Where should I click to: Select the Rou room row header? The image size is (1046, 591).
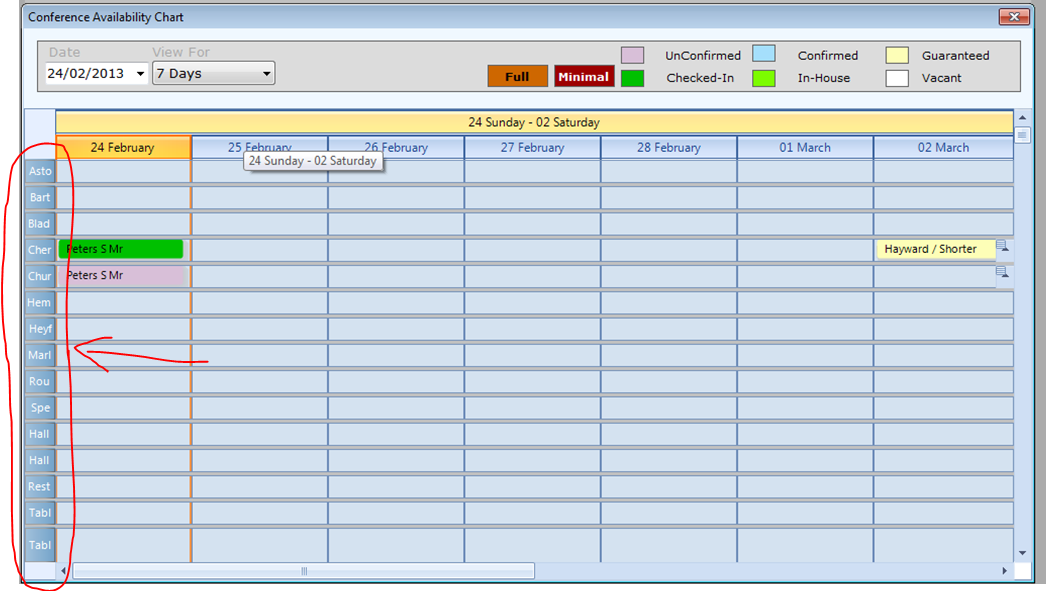click(x=40, y=382)
